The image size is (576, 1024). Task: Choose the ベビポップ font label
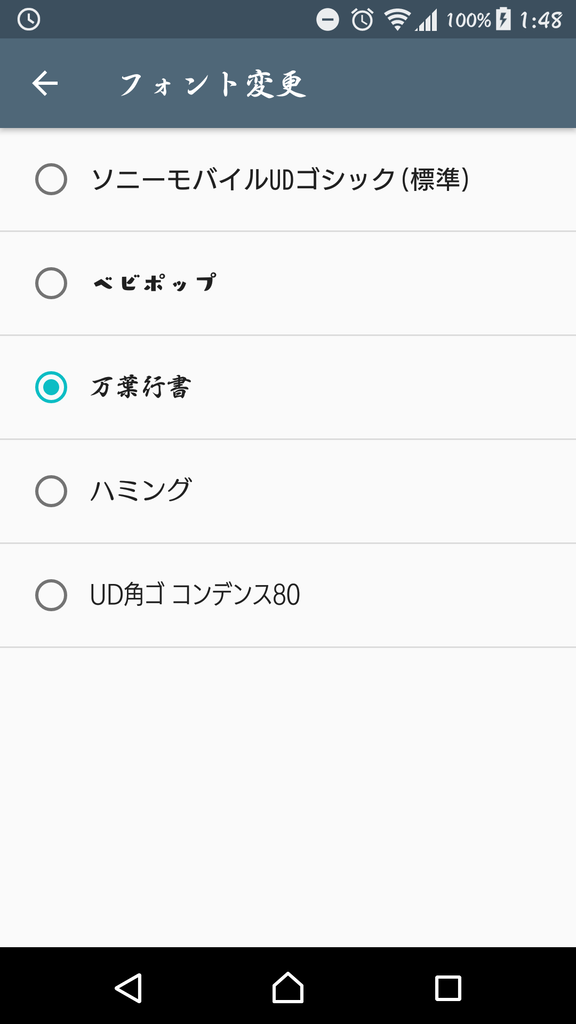(x=154, y=283)
